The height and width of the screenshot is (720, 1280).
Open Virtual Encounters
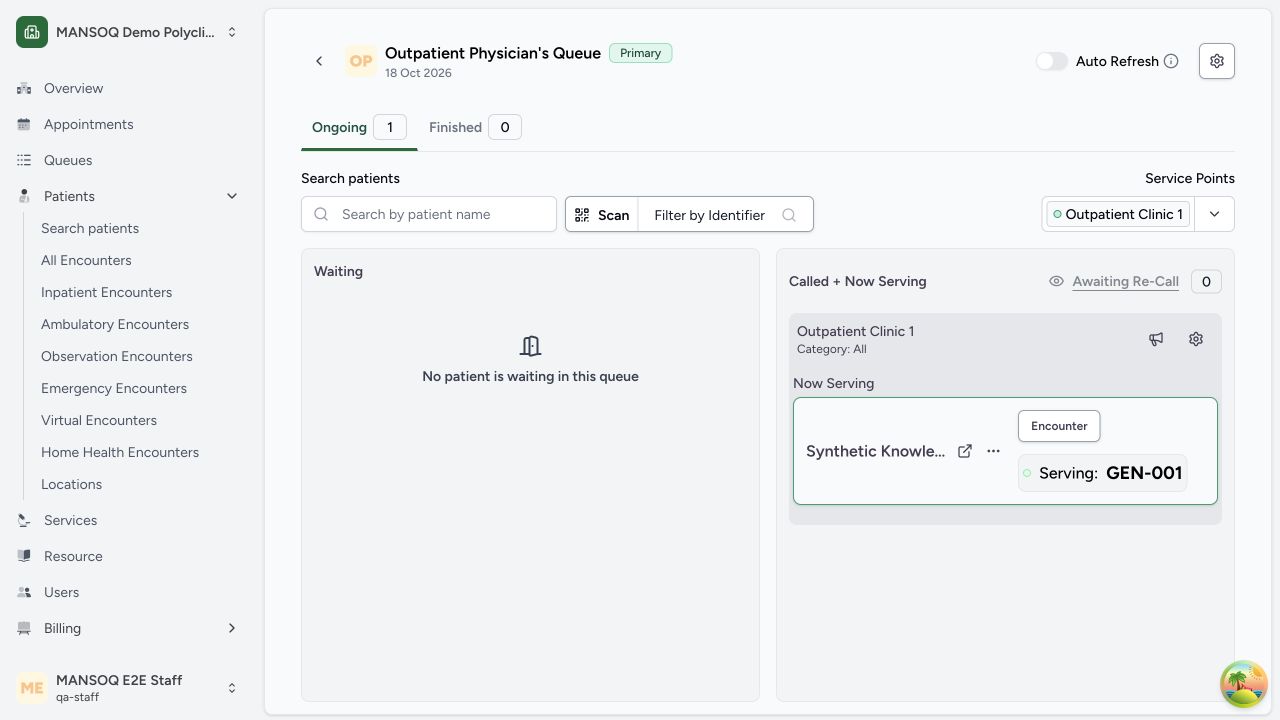pos(99,420)
